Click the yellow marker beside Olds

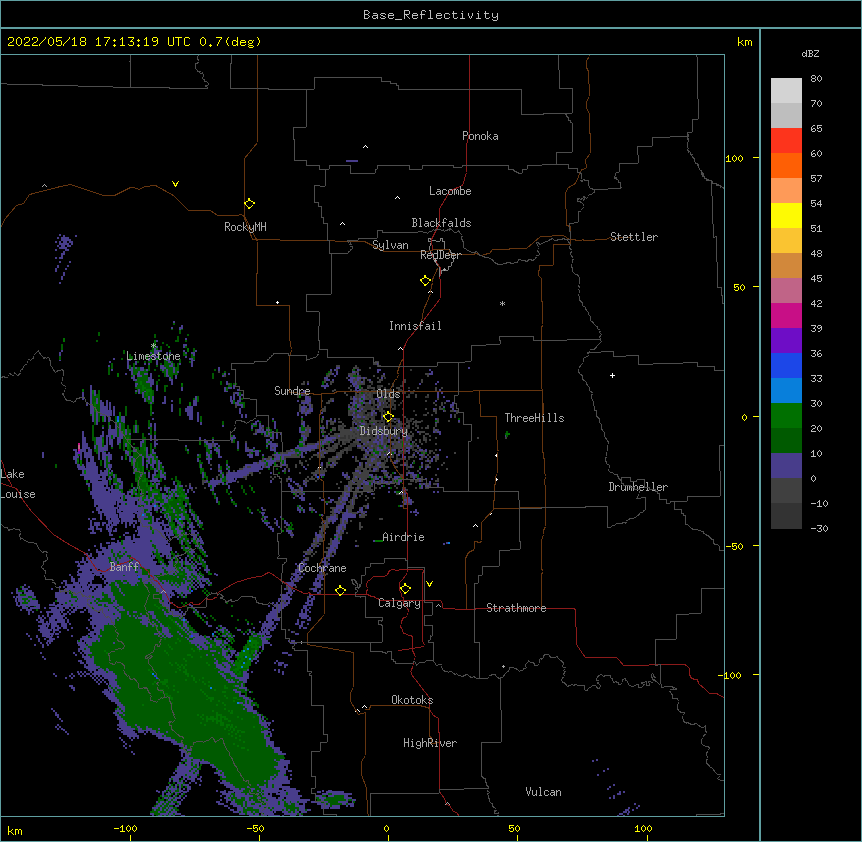point(388,417)
